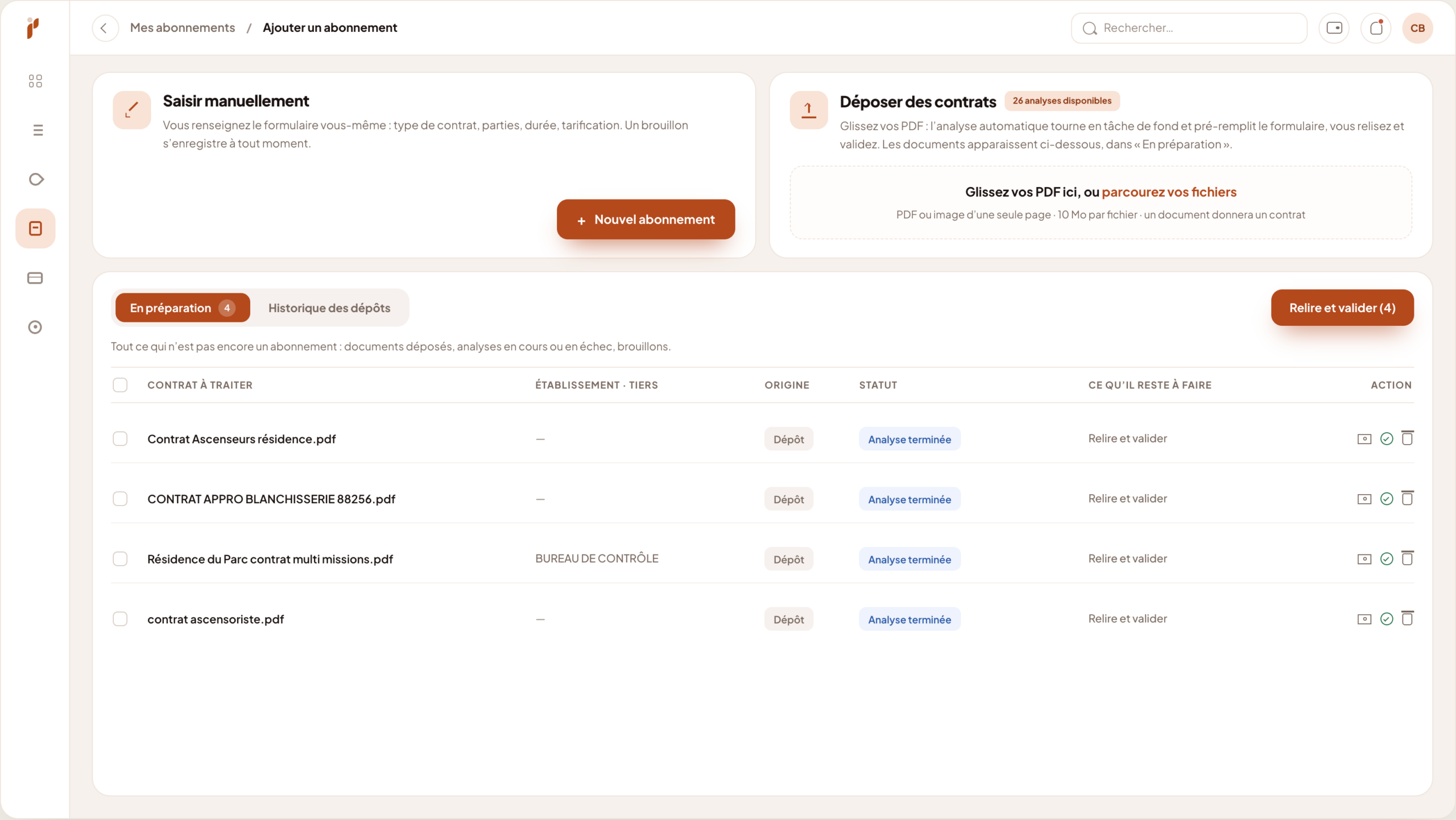Open the dashboard grid icon in sidebar
1456x820 pixels.
[x=35, y=81]
